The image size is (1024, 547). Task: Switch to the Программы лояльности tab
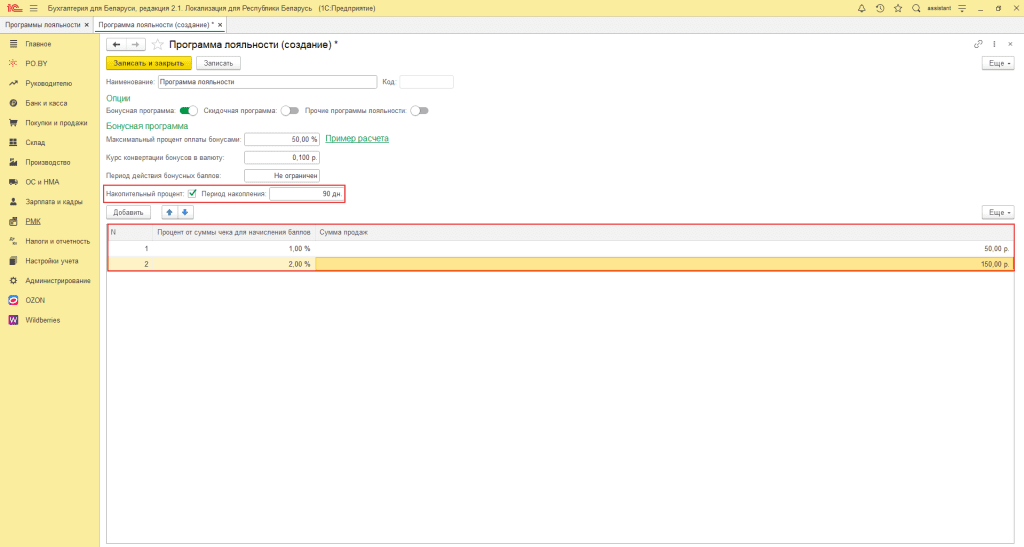click(x=42, y=24)
